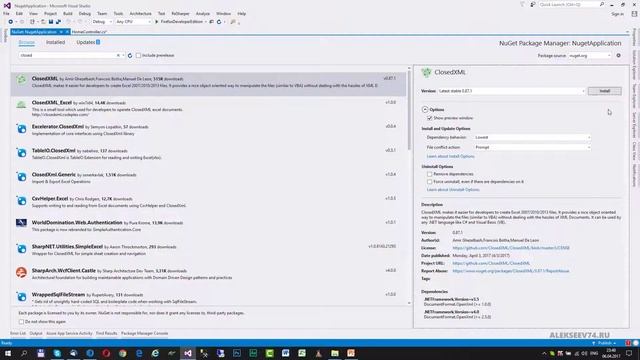Open the ClosedXML Project URL link

coord(491,264)
